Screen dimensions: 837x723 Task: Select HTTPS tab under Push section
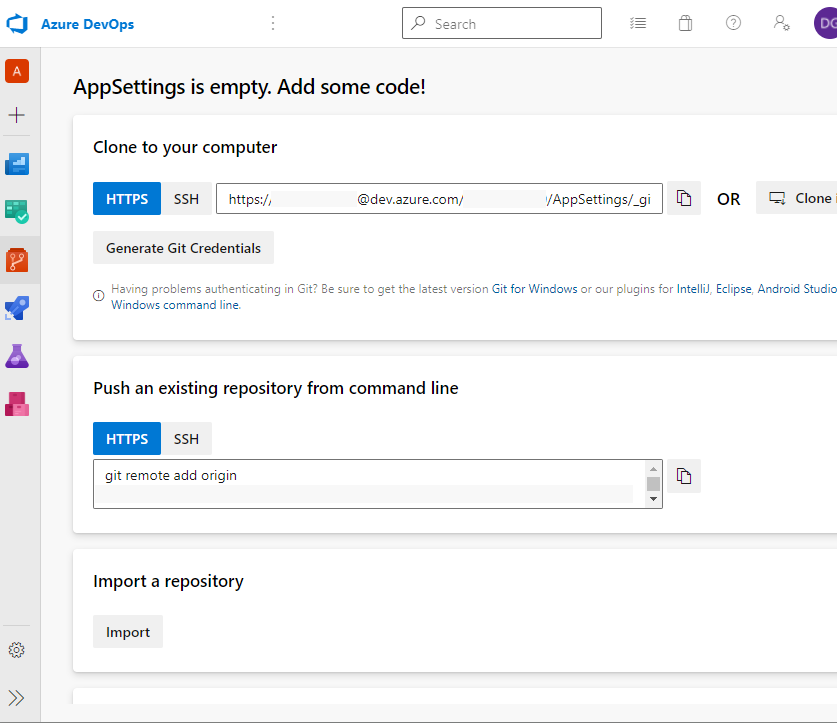pyautogui.click(x=127, y=438)
